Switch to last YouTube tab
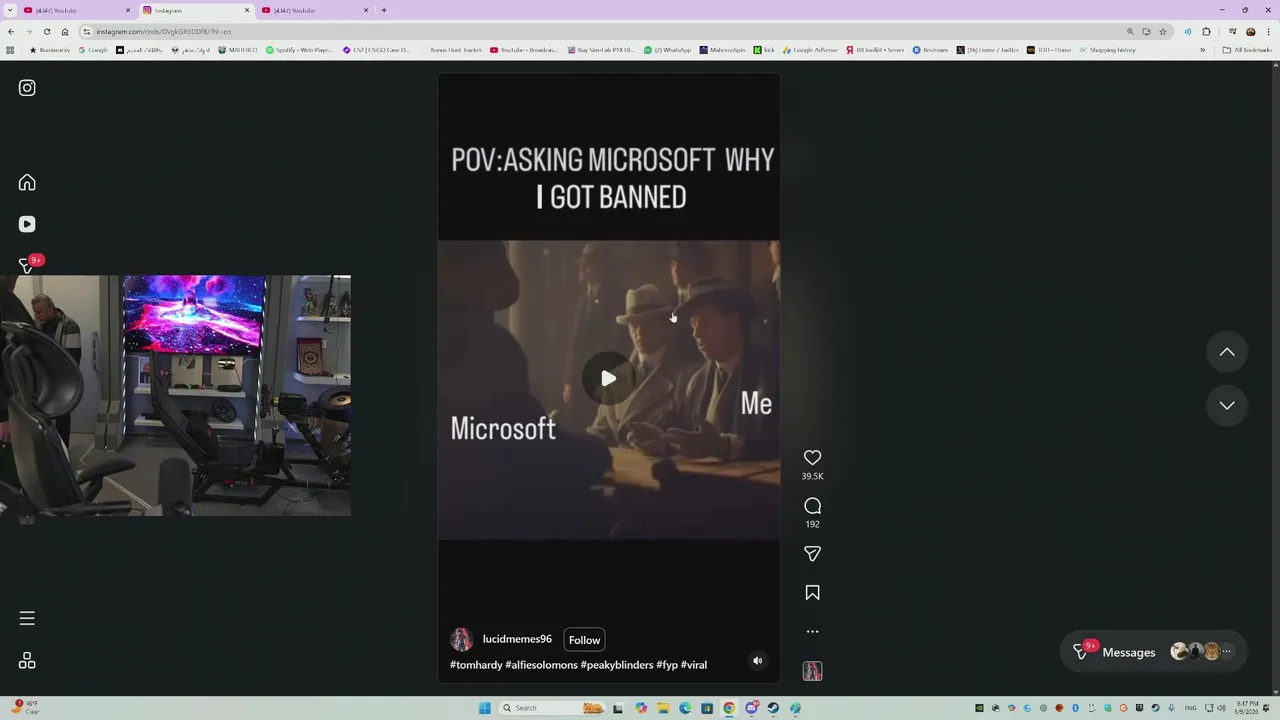 [x=314, y=10]
